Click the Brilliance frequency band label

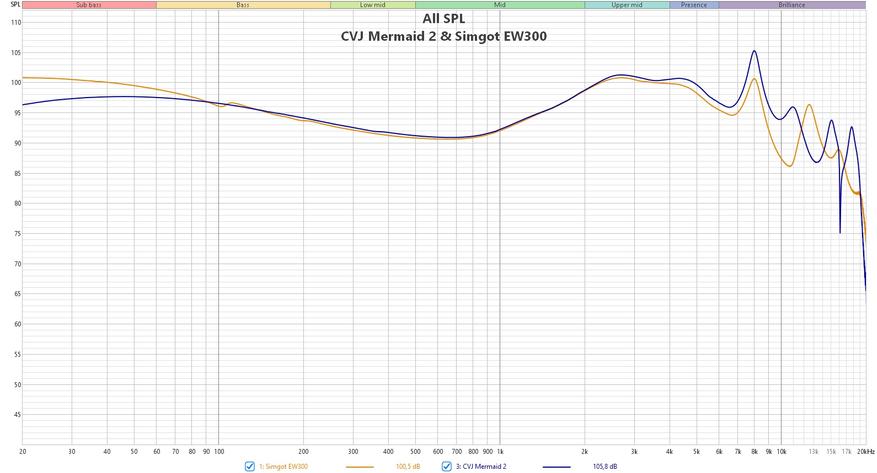pyautogui.click(x=792, y=5)
